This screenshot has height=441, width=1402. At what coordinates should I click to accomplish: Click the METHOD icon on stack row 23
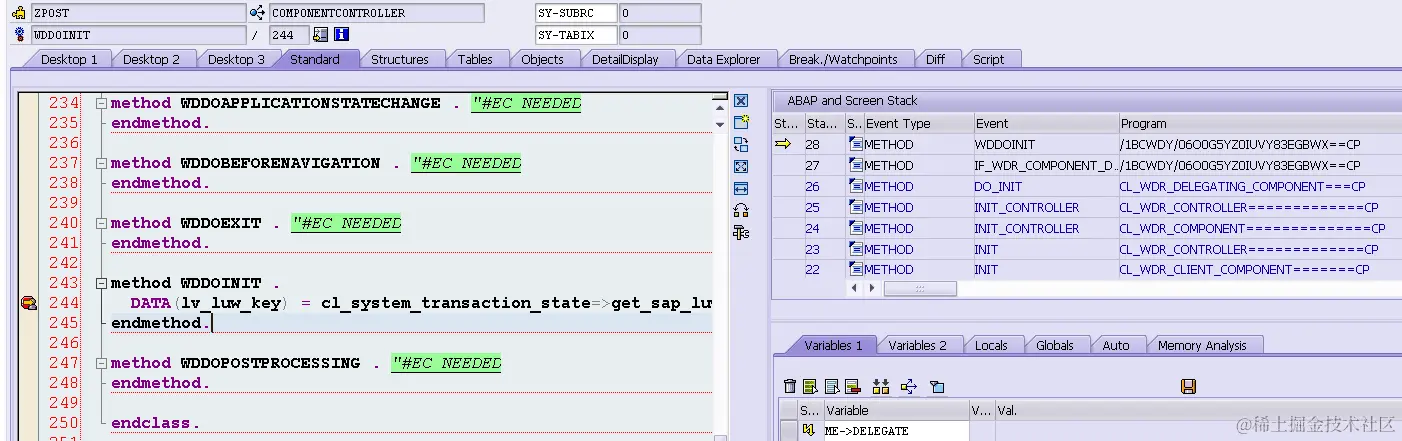855,249
